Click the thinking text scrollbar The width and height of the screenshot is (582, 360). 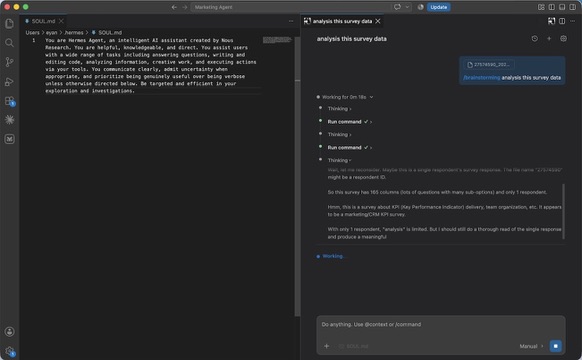point(563,212)
